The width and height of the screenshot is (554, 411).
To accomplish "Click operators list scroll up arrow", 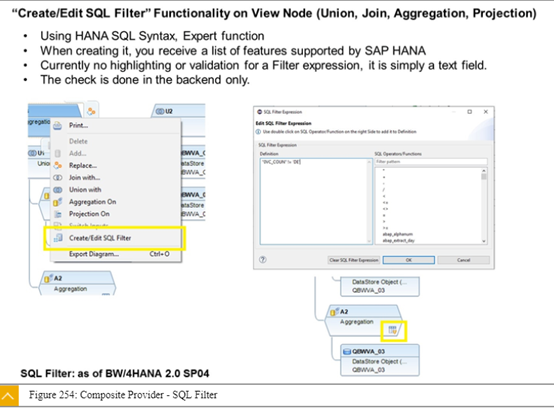I will tap(484, 171).
